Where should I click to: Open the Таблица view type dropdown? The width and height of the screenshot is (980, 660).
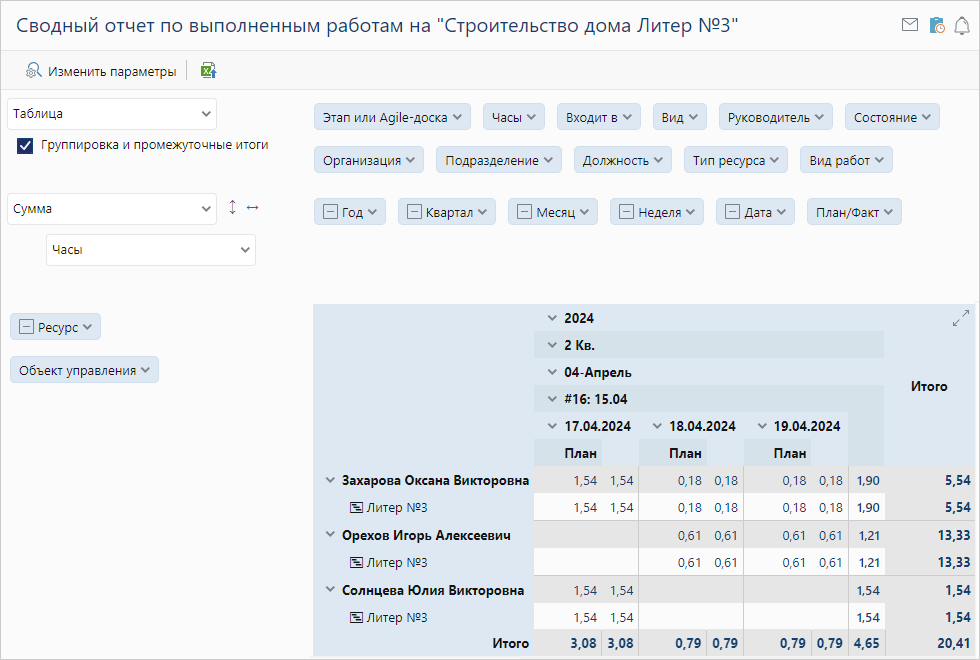tap(112, 114)
